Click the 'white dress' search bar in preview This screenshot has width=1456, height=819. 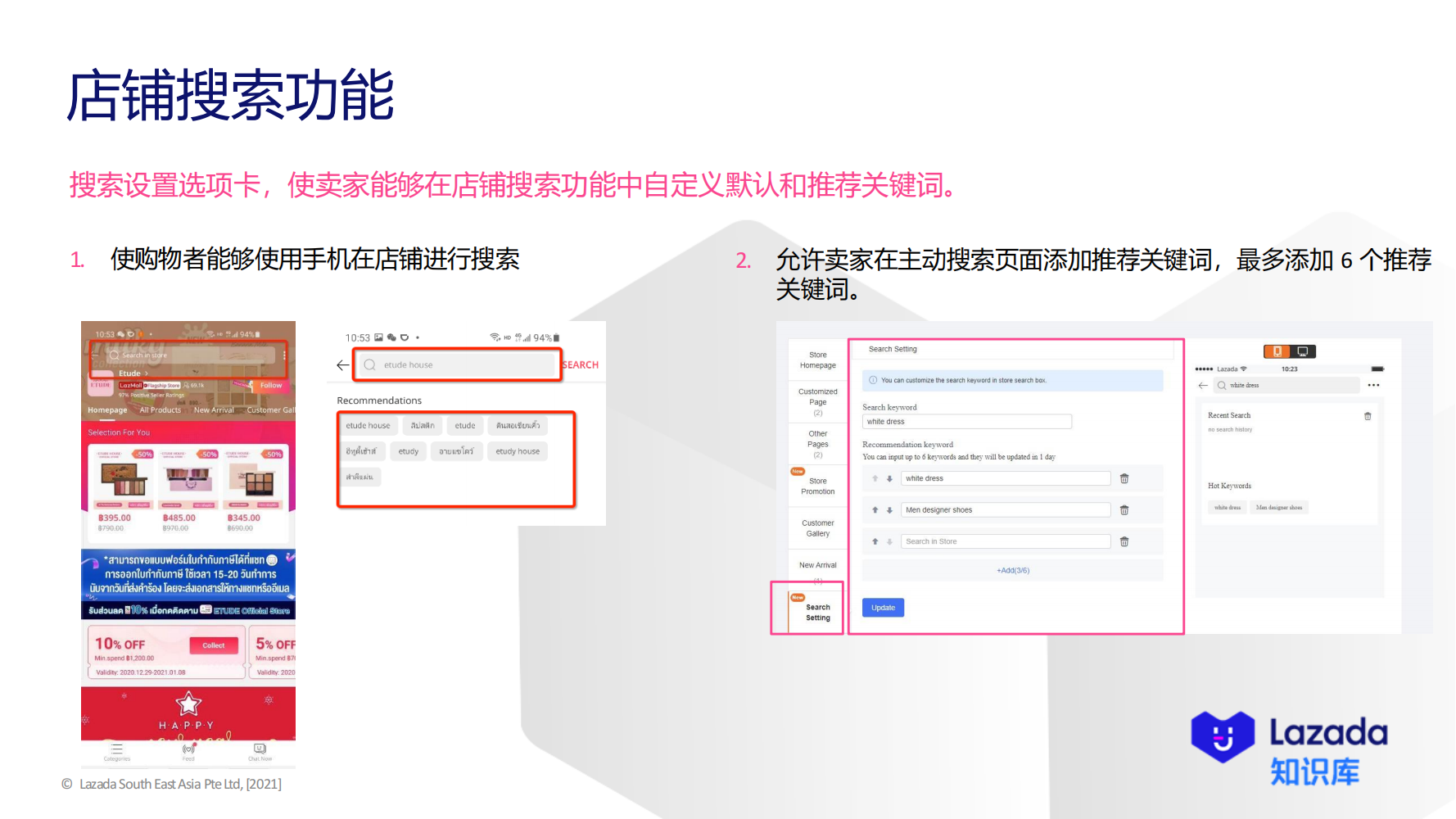1286,385
